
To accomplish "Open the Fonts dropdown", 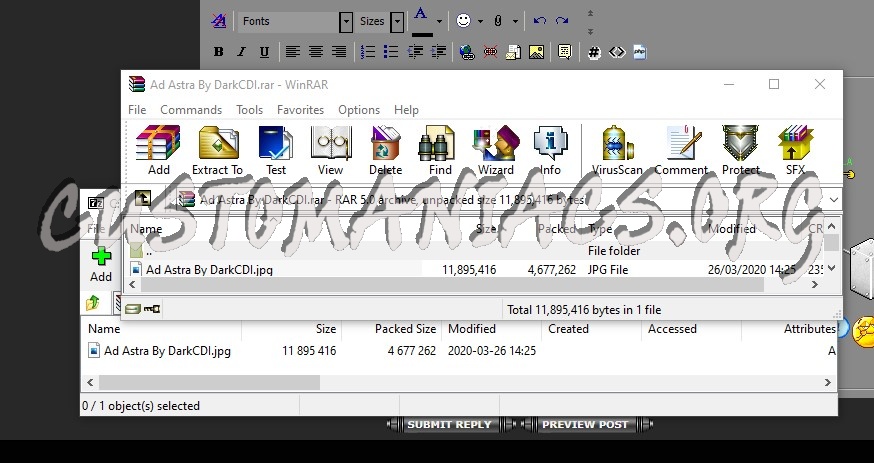I will coord(346,22).
